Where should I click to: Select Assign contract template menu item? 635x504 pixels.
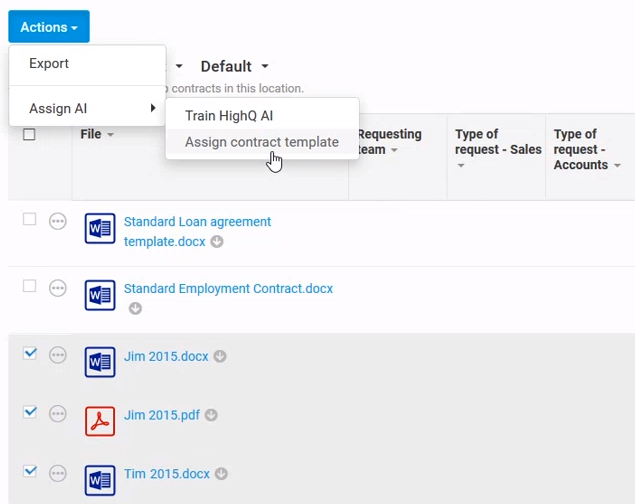click(x=261, y=142)
